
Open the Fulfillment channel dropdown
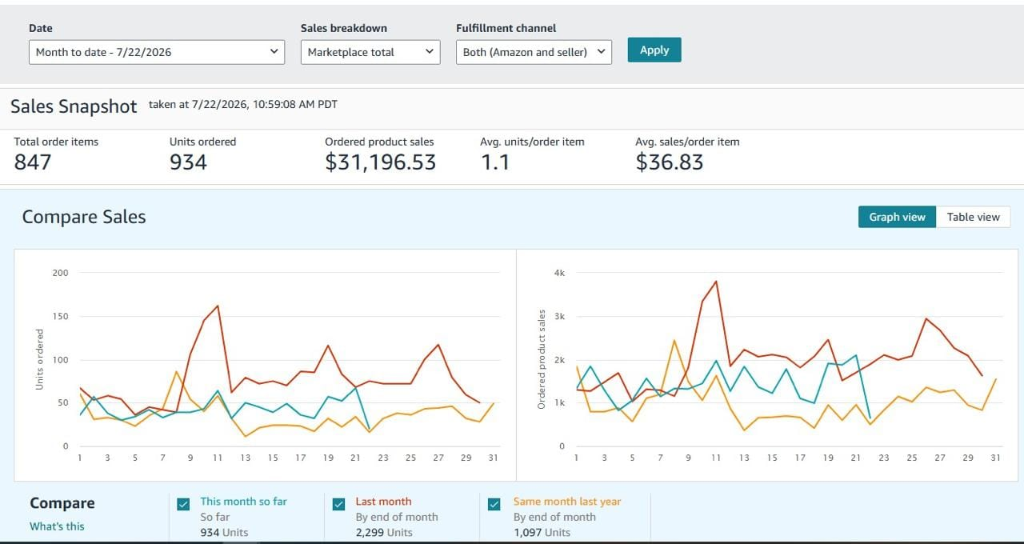pos(534,52)
